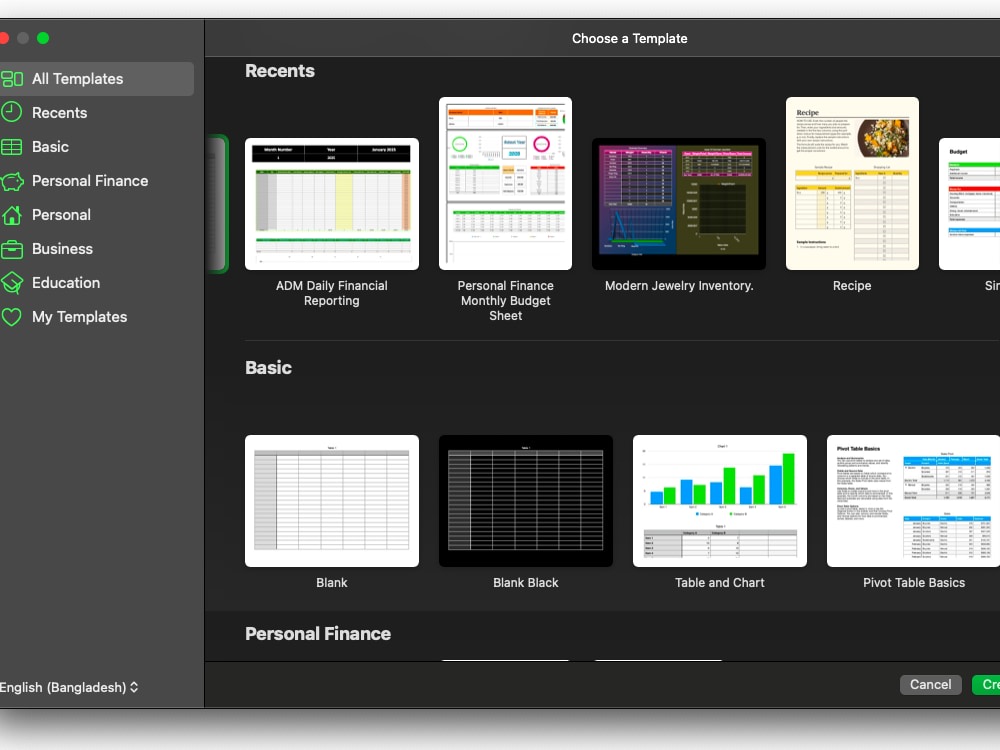Click the 'Blank' caption under white template
This screenshot has width=1000, height=750.
click(x=332, y=583)
